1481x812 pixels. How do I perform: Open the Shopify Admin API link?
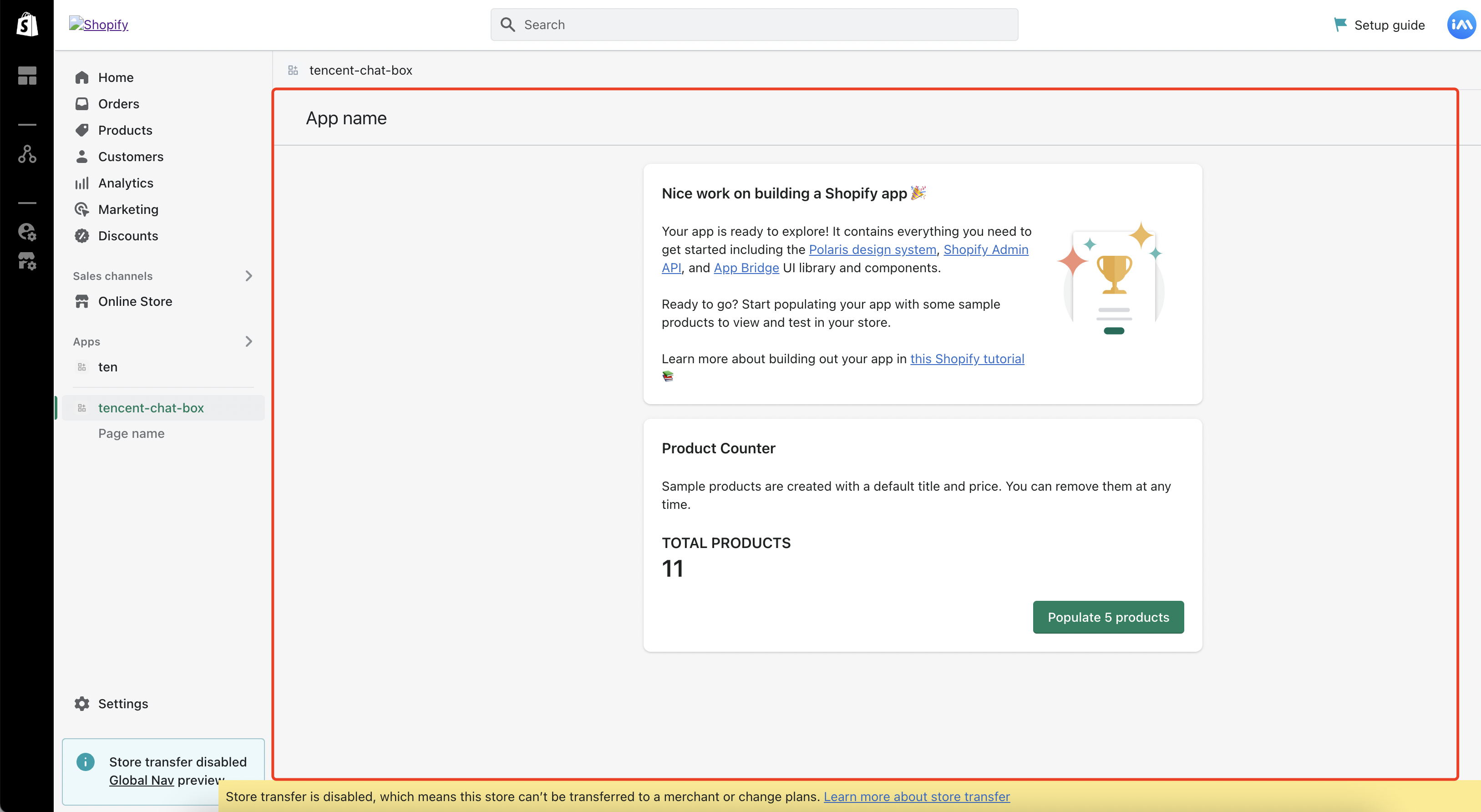[985, 249]
